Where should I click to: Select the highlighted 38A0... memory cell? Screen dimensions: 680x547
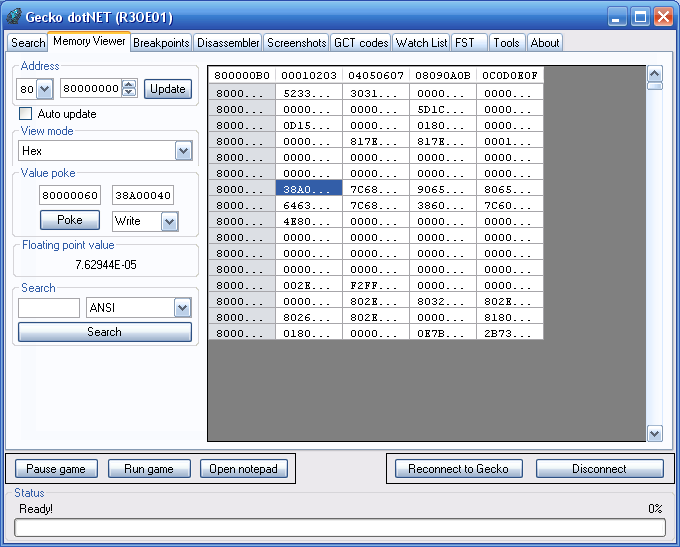pos(309,188)
